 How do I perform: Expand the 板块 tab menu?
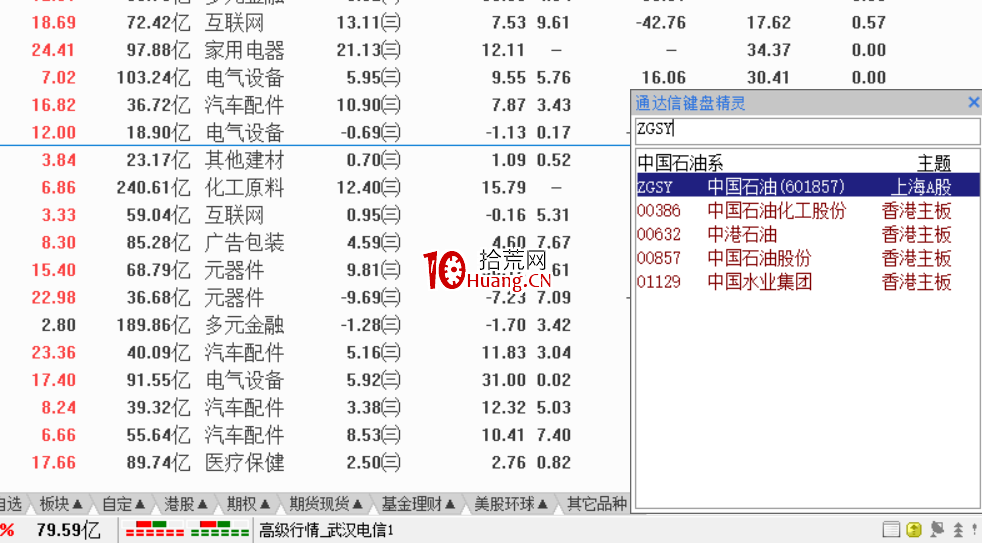[61, 504]
